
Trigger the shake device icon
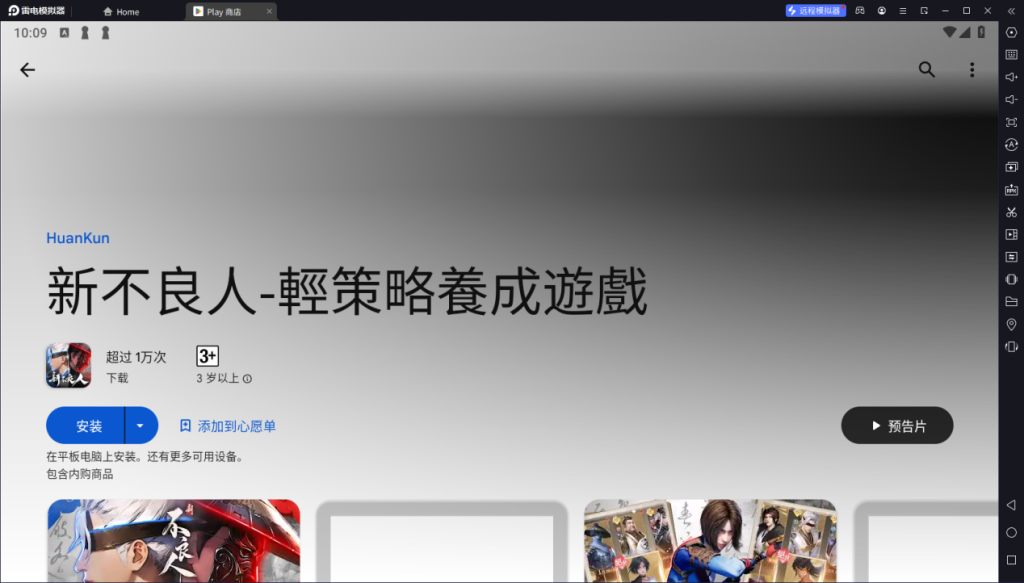(1011, 279)
